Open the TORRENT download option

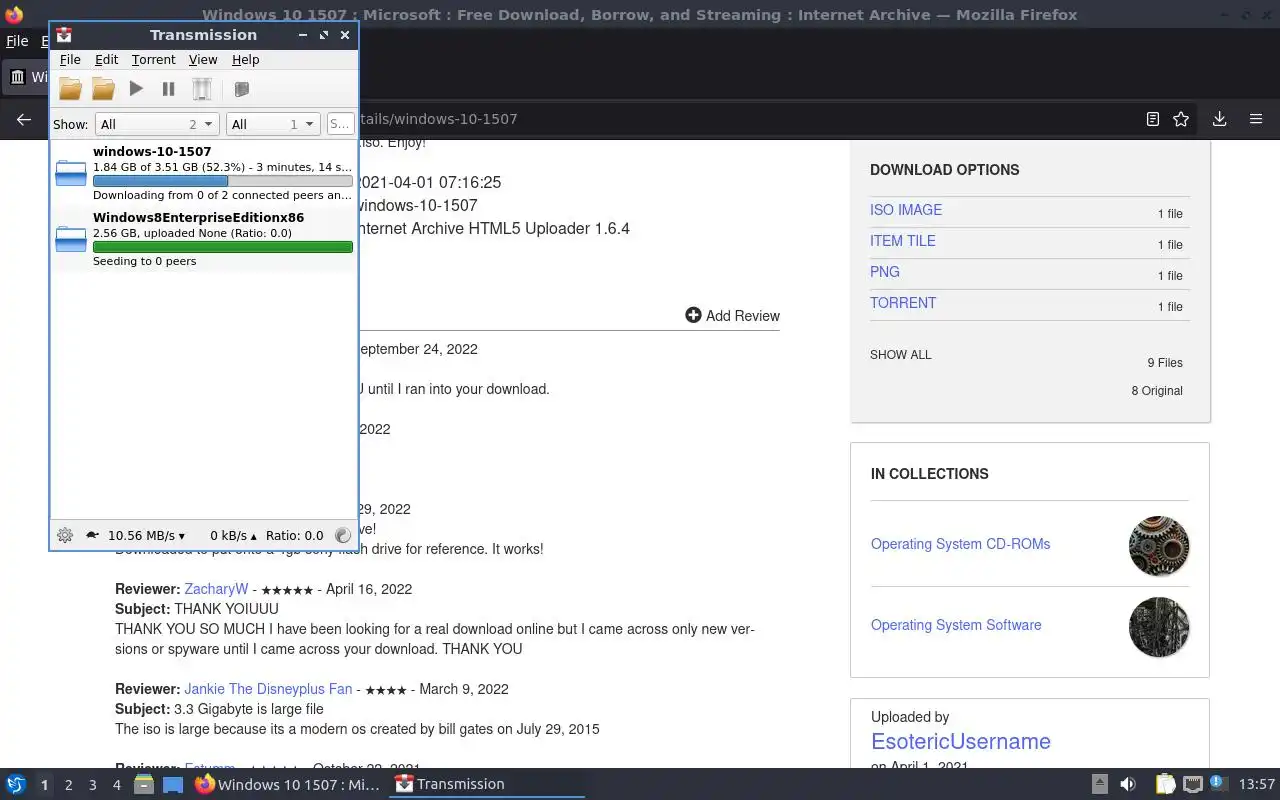point(903,303)
